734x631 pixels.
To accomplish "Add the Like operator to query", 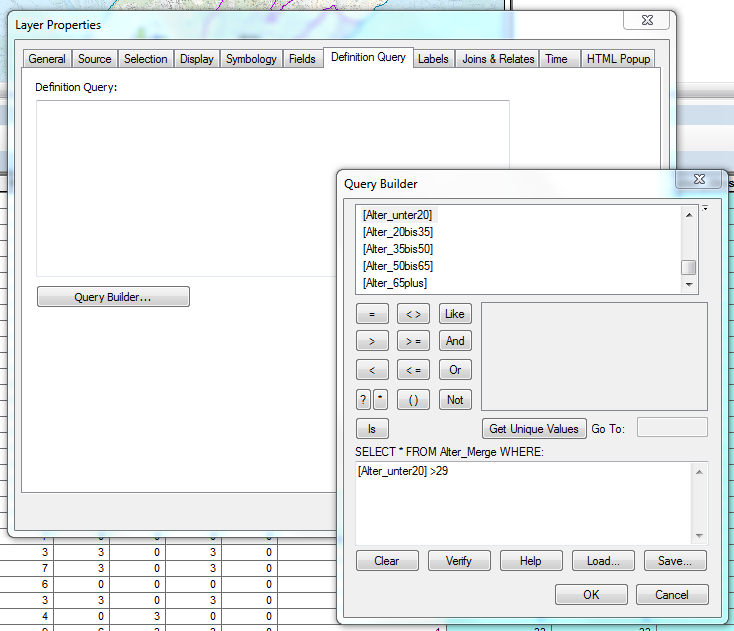I will (x=455, y=314).
